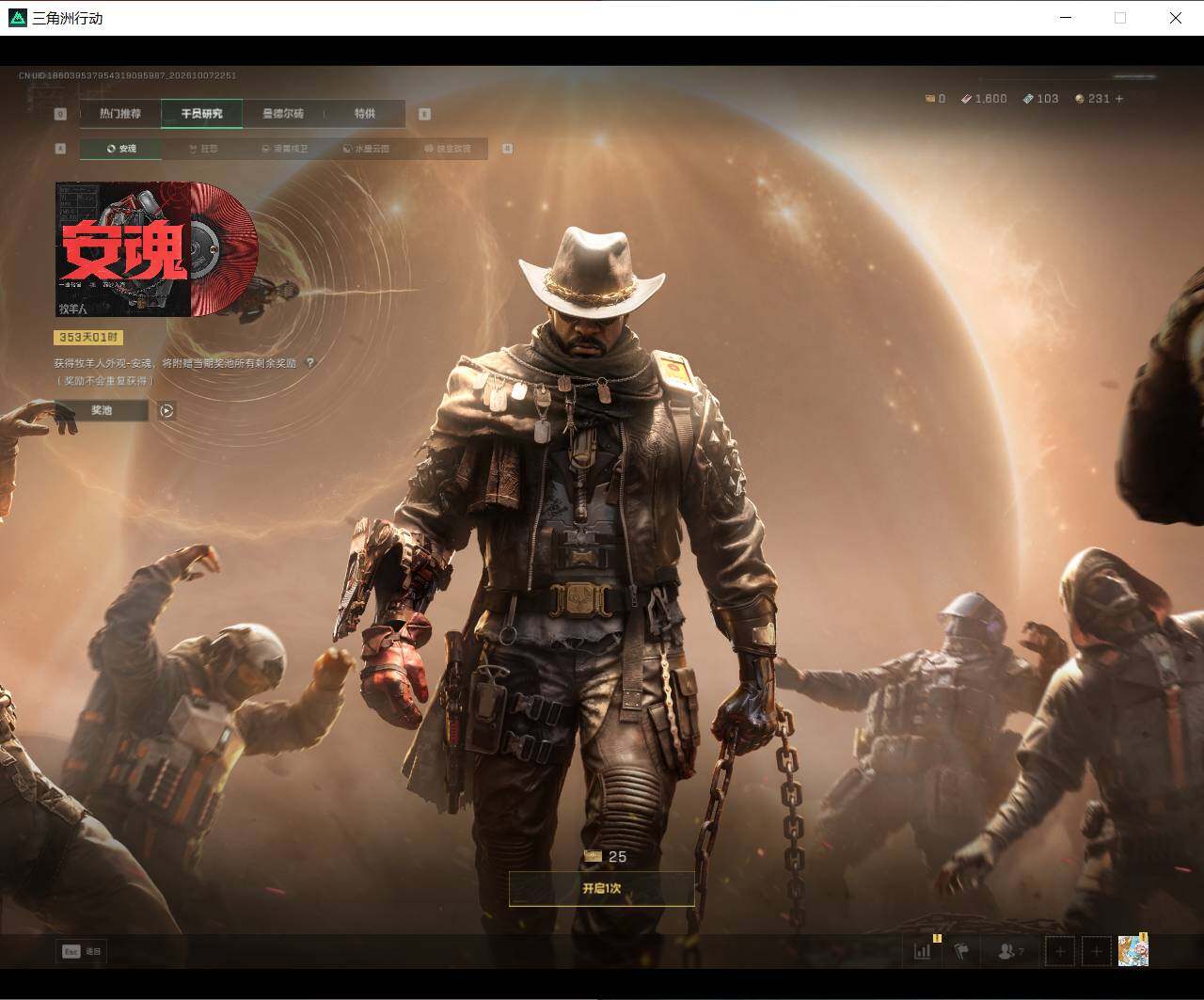Click the 开启1次 open once button
Image resolution: width=1204 pixels, height=1000 pixels.
(602, 888)
